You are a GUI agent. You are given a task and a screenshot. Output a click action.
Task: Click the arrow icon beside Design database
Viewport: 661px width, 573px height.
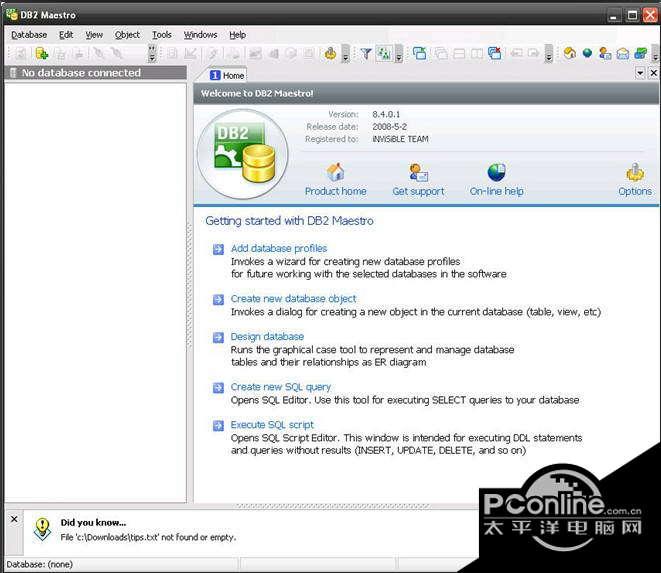click(x=218, y=338)
